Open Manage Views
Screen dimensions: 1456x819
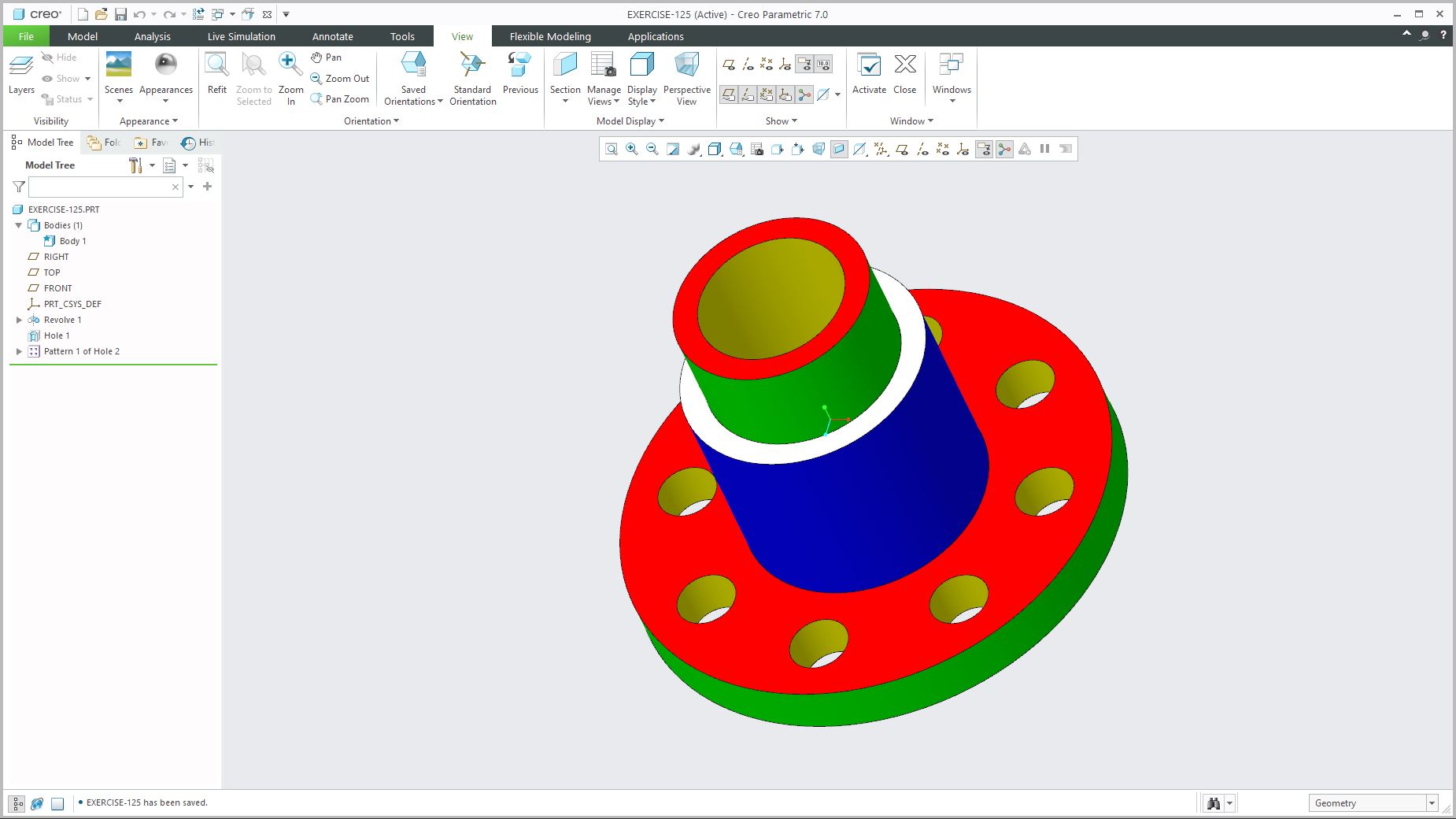point(604,78)
